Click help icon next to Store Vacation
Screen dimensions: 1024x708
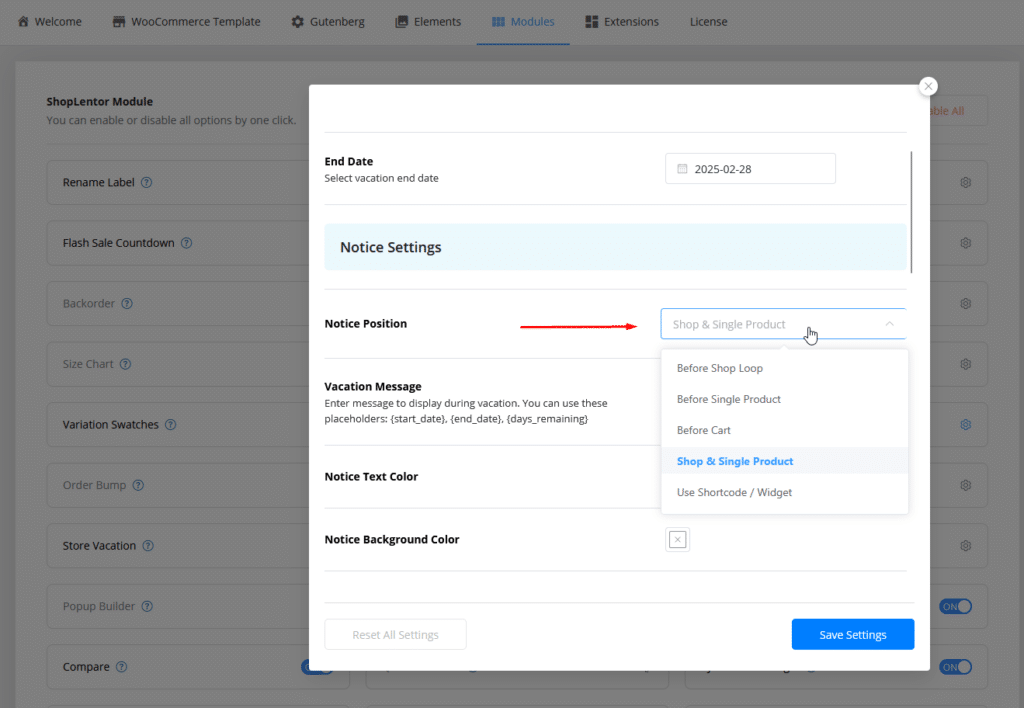coord(148,546)
